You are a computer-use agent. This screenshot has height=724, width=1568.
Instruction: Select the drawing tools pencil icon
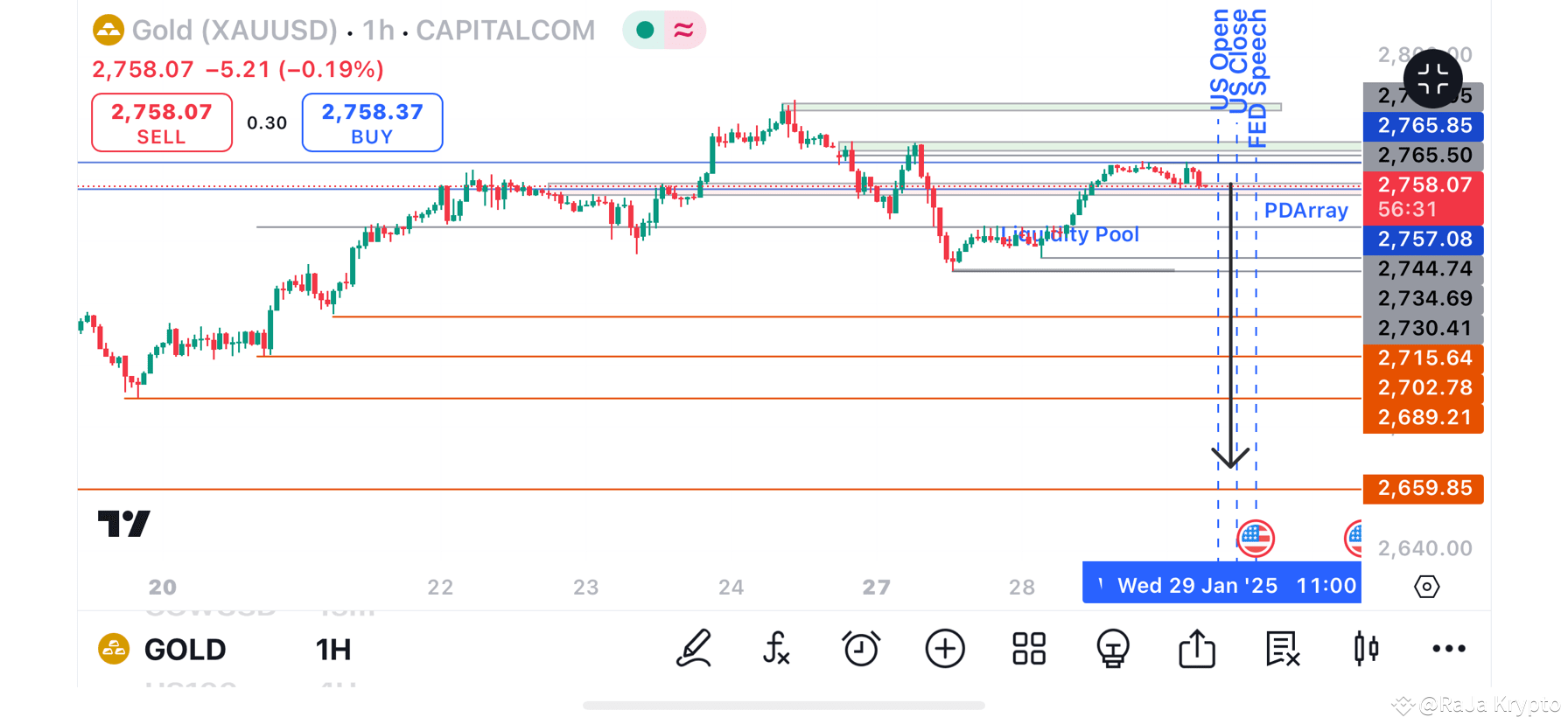694,649
